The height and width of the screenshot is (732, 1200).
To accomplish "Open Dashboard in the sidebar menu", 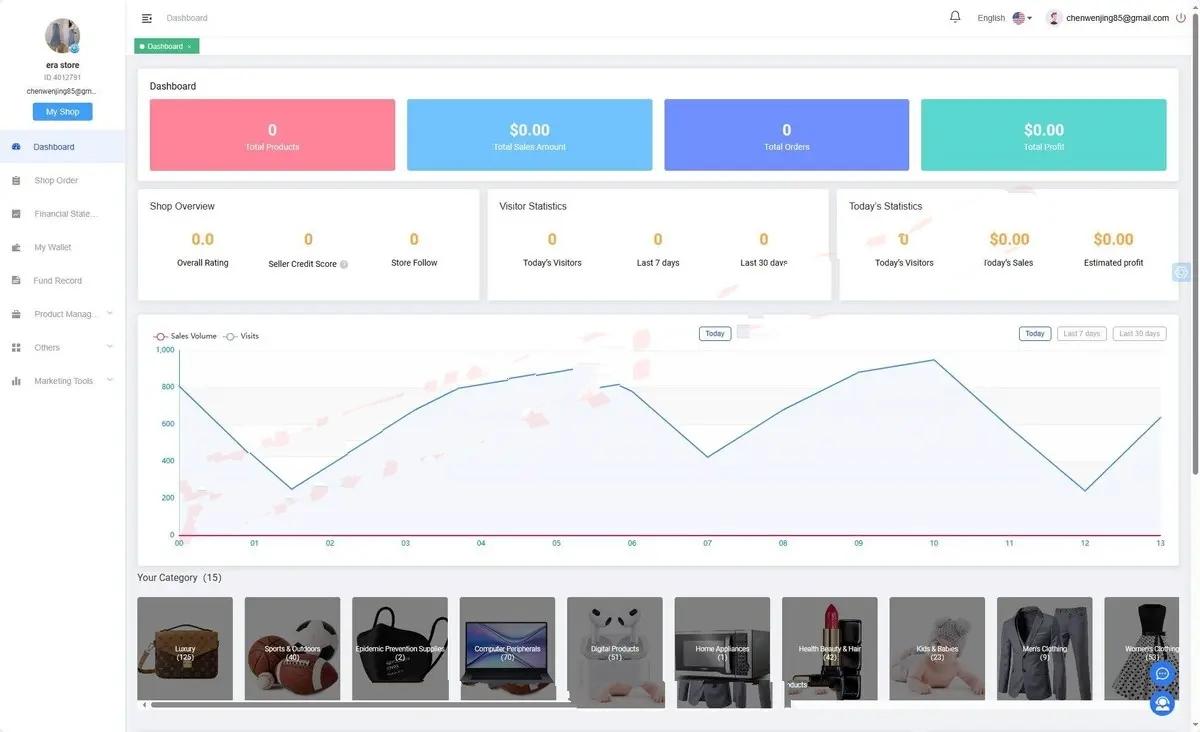I will coord(63,147).
